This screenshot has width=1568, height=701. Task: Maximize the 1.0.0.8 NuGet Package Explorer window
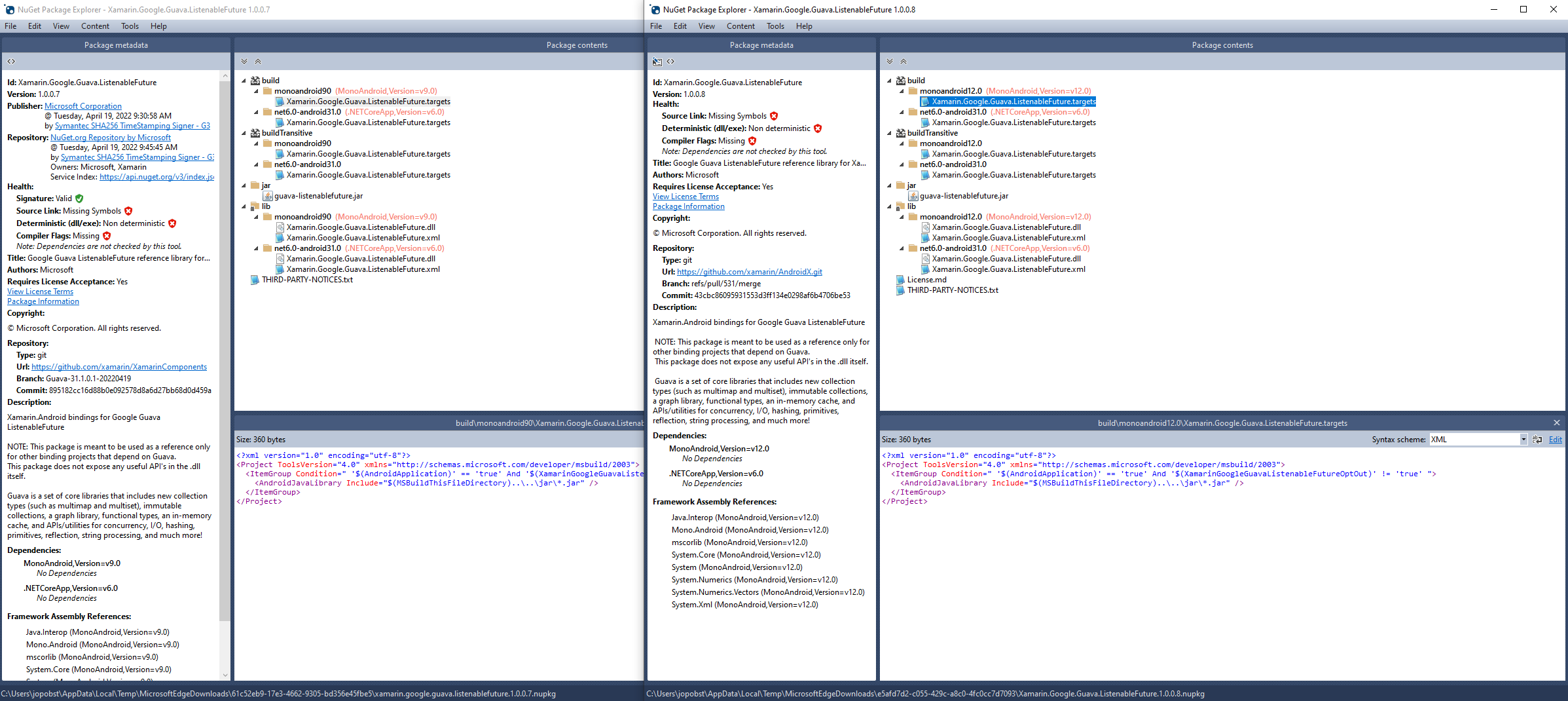coord(1523,9)
